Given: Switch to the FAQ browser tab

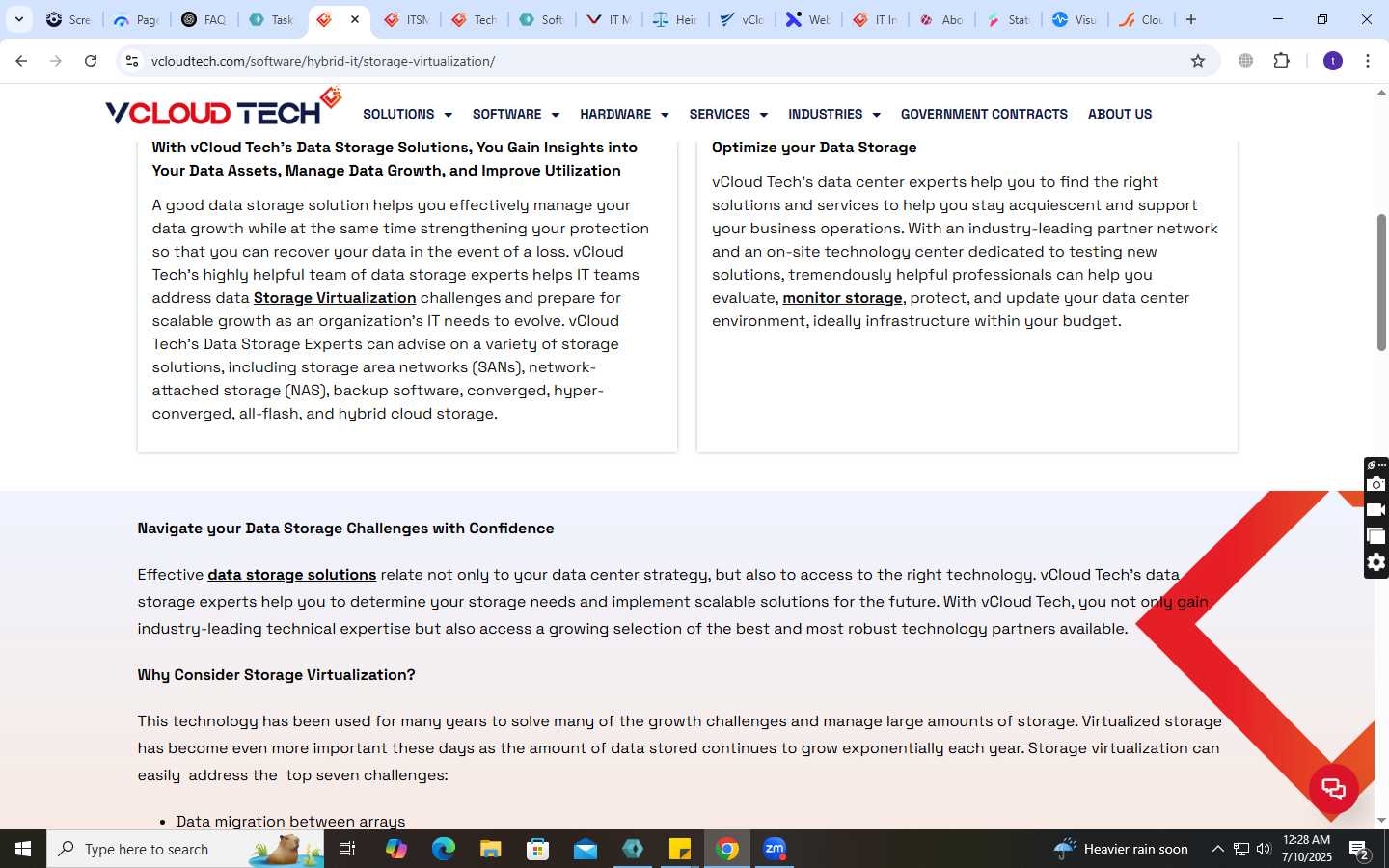Looking at the screenshot, I should pyautogui.click(x=204, y=19).
